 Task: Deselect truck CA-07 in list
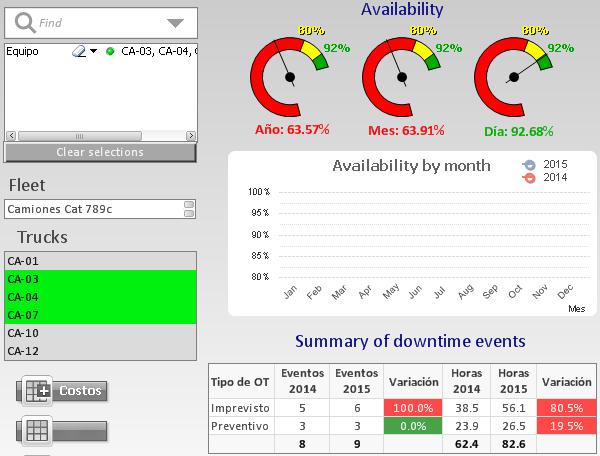(x=98, y=315)
